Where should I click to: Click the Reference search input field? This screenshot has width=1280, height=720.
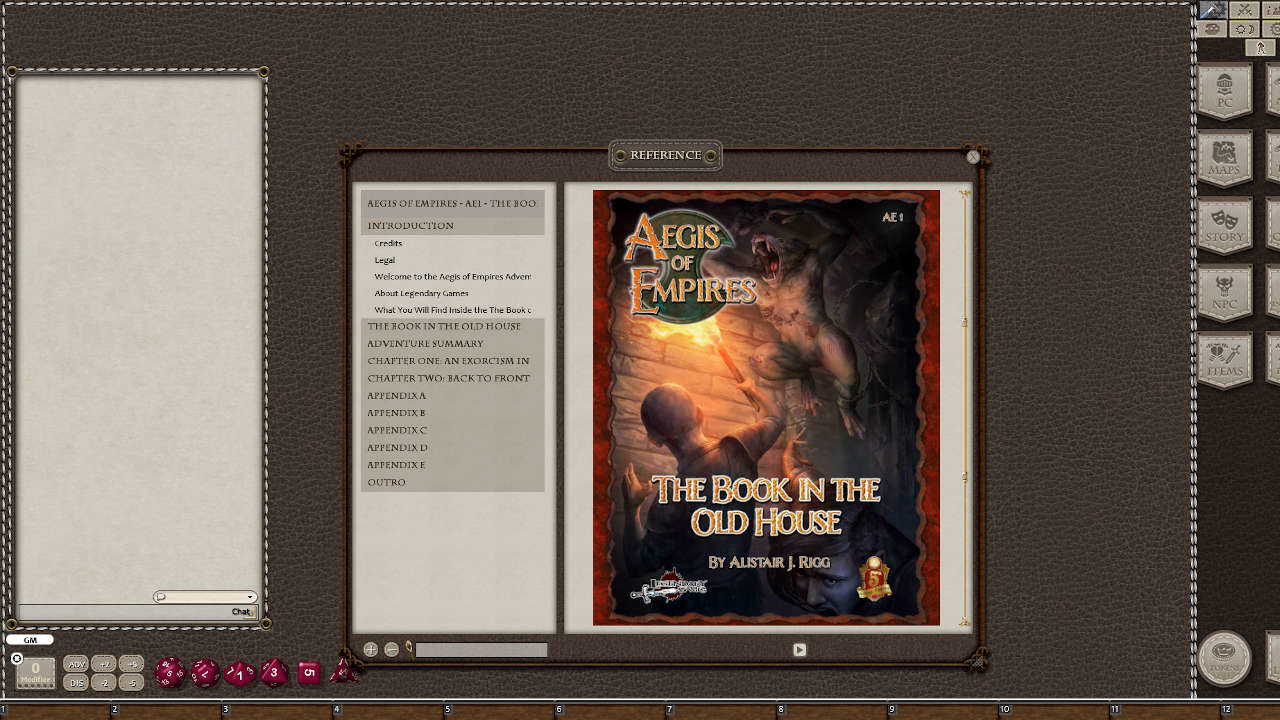pyautogui.click(x=481, y=650)
